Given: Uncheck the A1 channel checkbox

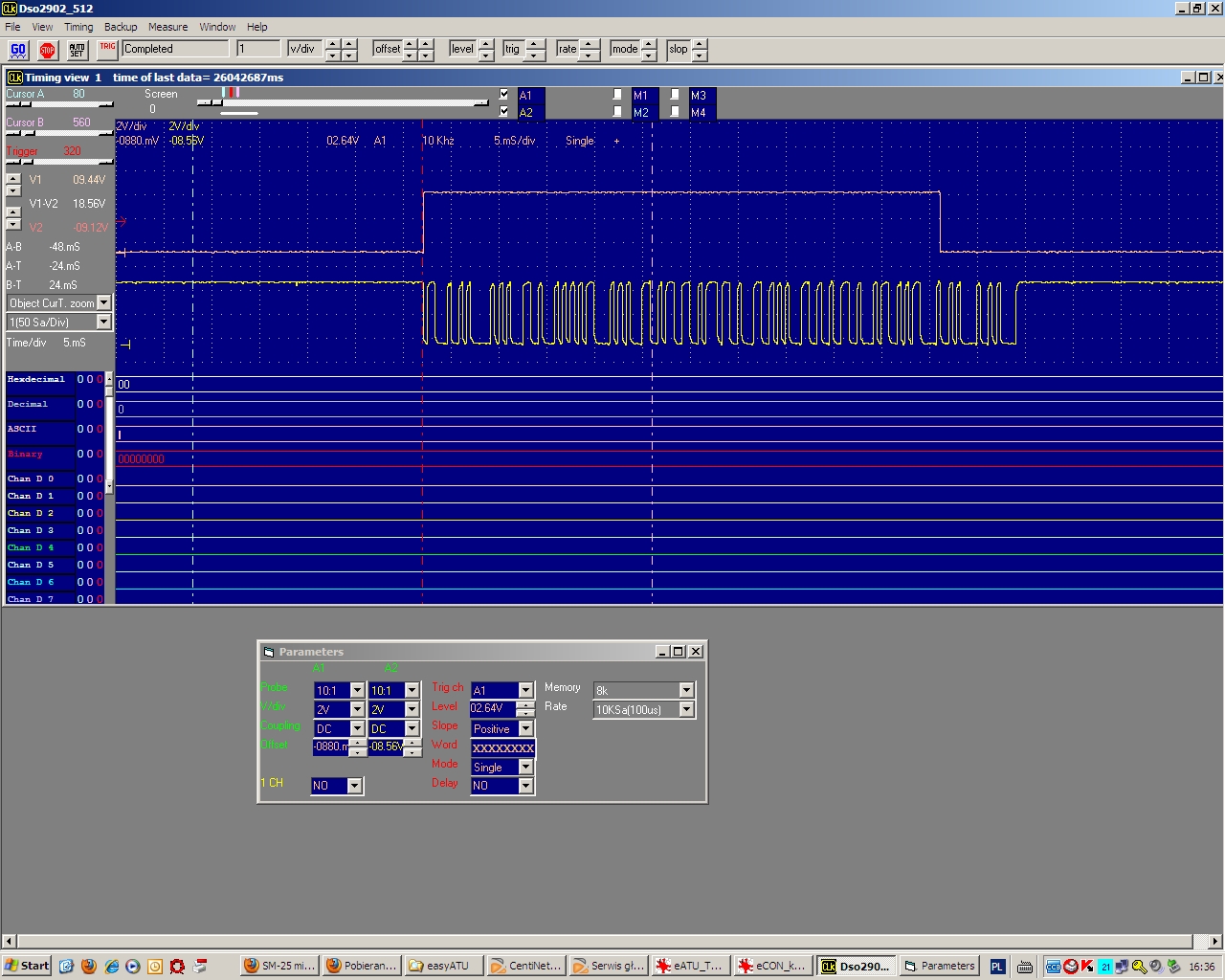Looking at the screenshot, I should [504, 95].
